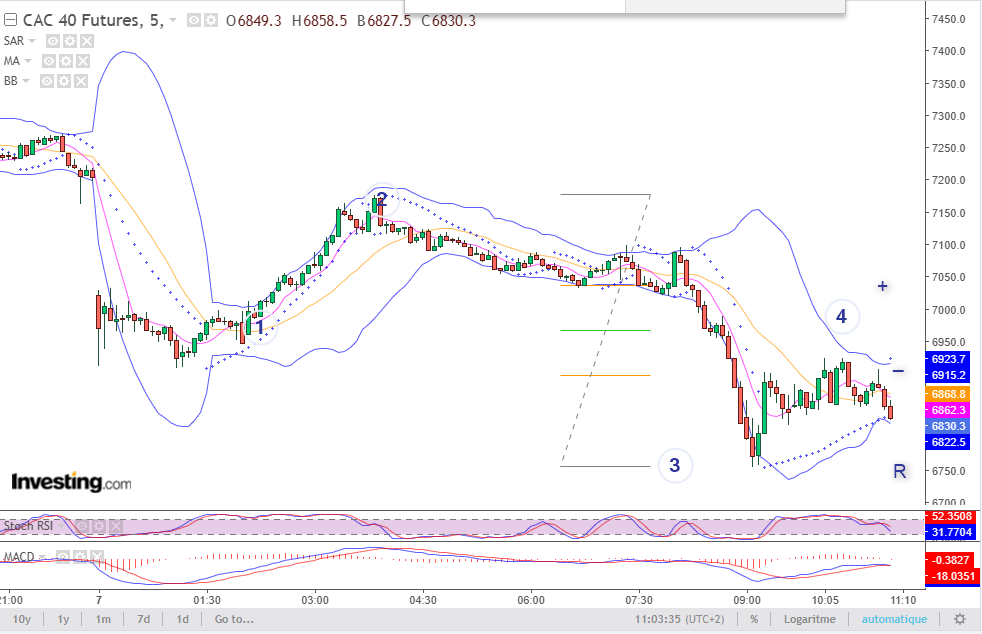The image size is (982, 634).
Task: Remove the MACD indicator with X
Action: coord(96,556)
